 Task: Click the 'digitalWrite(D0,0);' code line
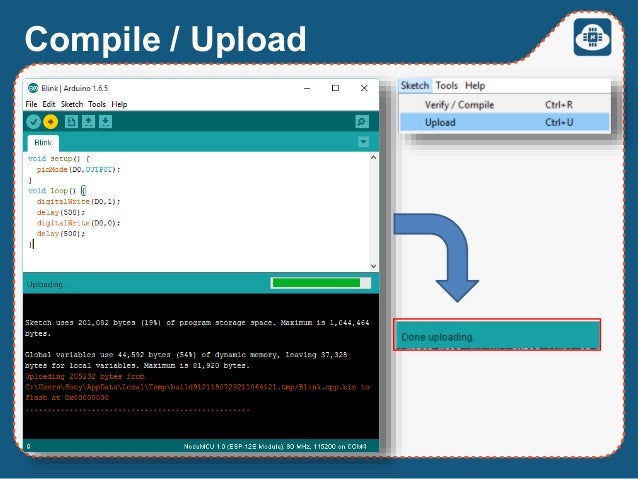click(x=79, y=223)
